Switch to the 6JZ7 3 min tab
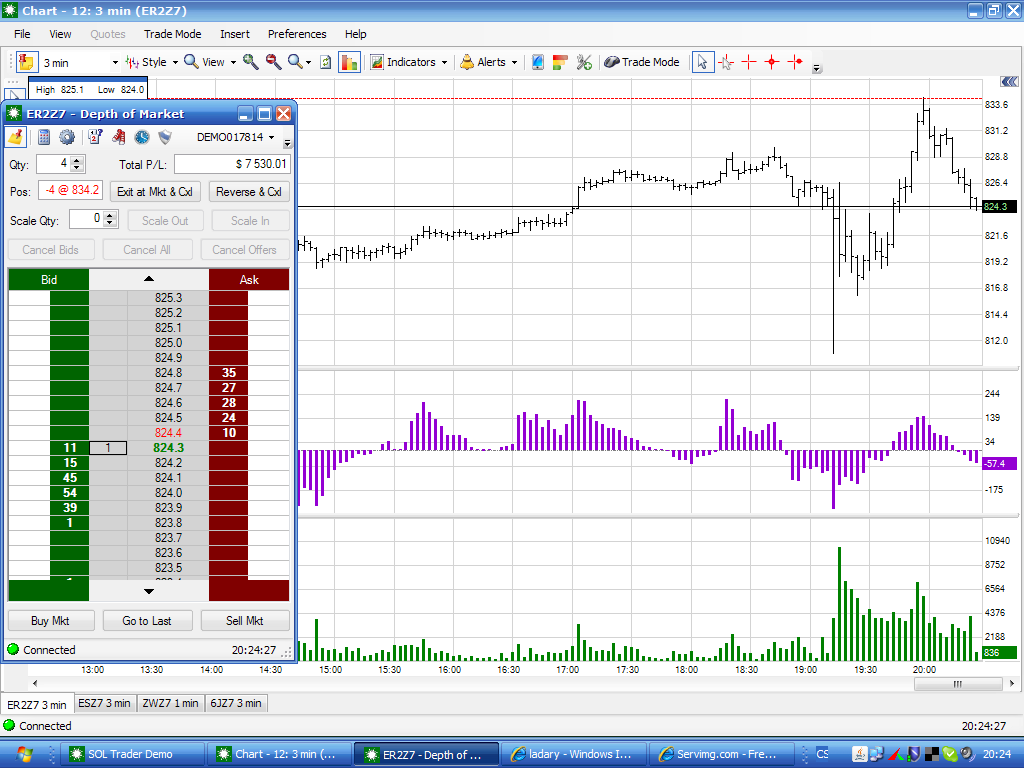Screen dimensions: 1024x768 click(x=236, y=703)
